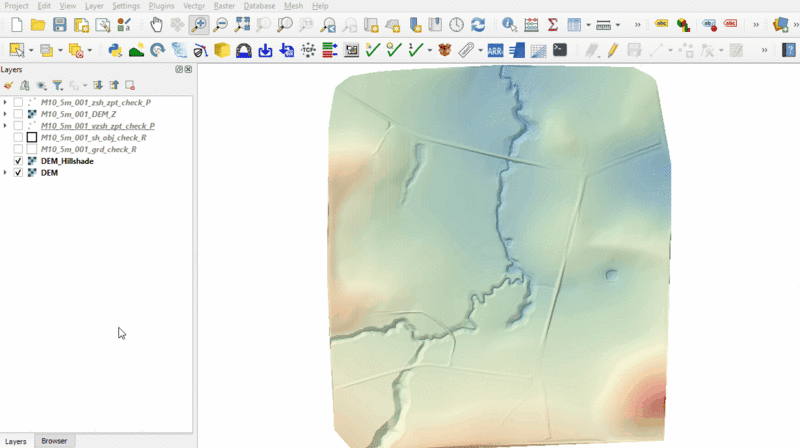Screen dimensions: 800x448
Task: Click the Save Project floppy disk icon
Action: pos(60,25)
